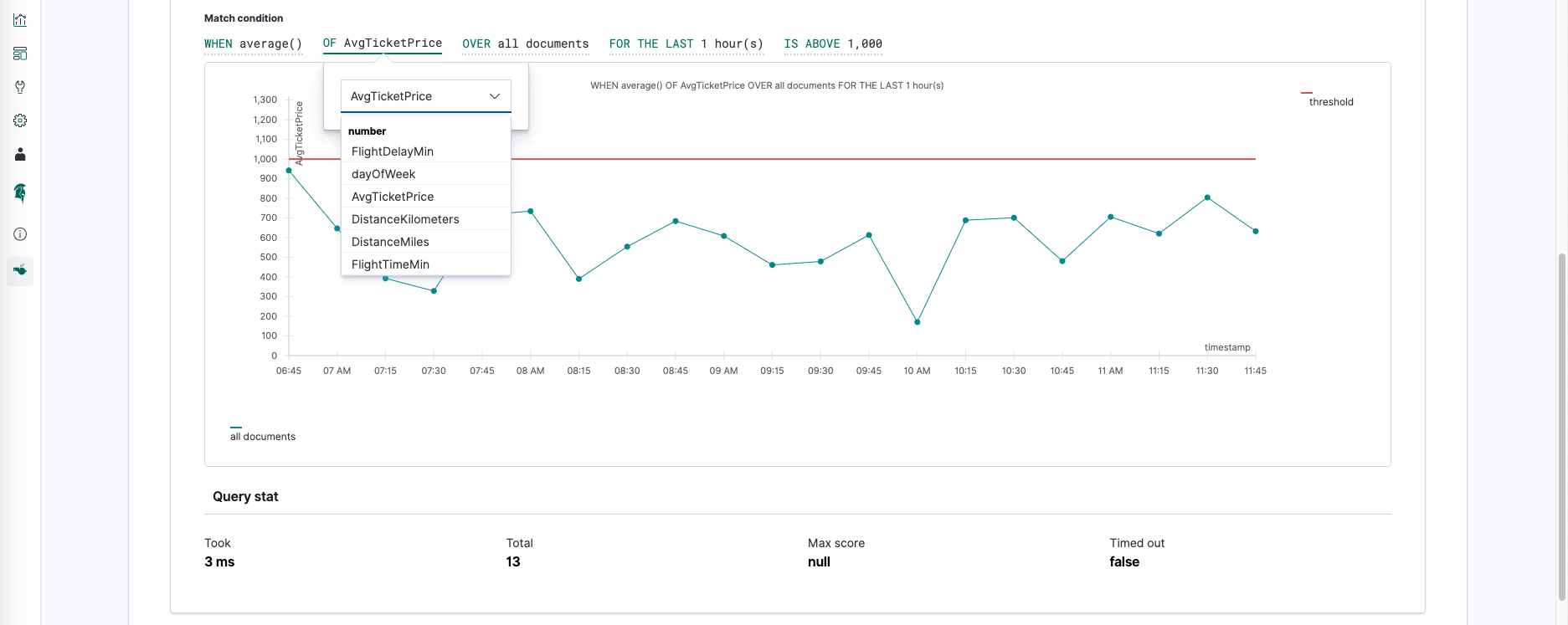
Task: Open the whistle alerting icon in sidebar
Action: click(x=20, y=270)
